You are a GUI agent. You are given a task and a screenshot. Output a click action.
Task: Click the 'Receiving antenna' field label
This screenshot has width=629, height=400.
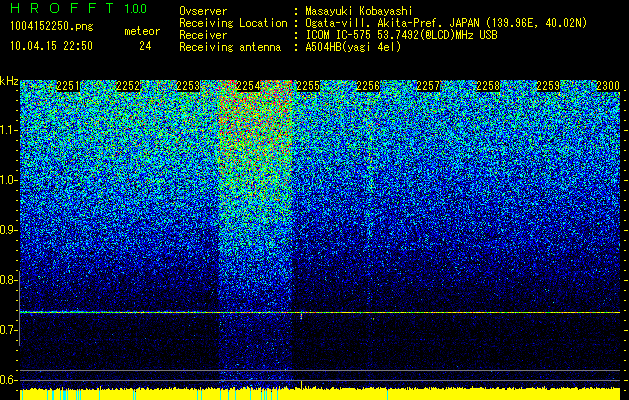tap(230, 47)
